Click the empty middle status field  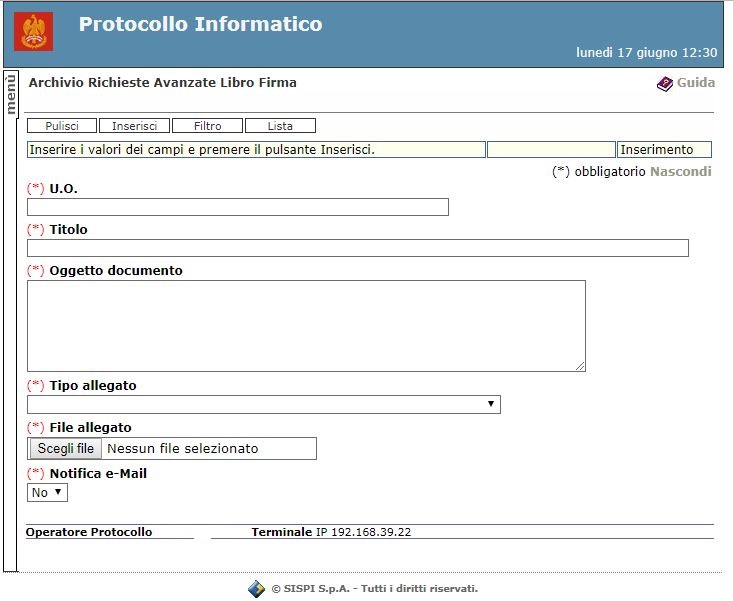click(551, 150)
